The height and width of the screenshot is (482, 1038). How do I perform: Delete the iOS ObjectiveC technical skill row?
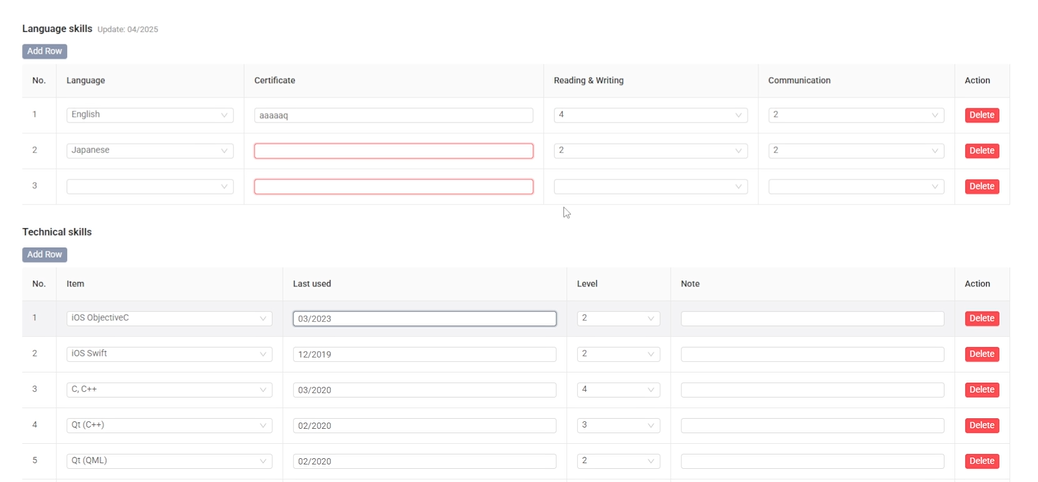[x=981, y=319]
